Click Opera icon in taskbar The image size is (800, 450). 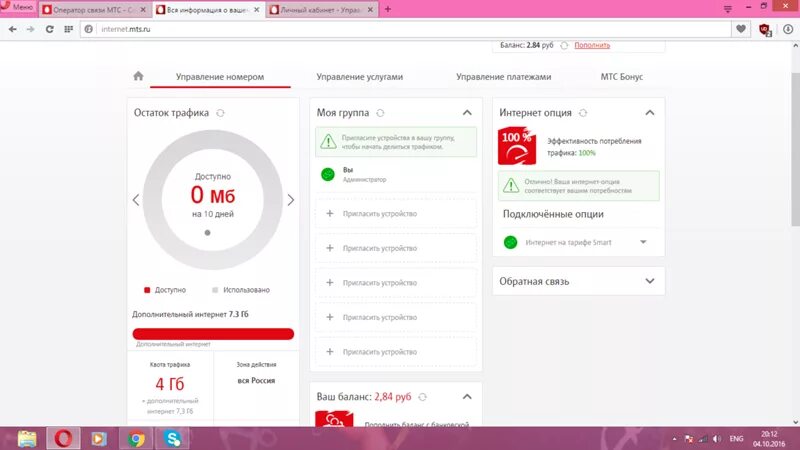[x=63, y=438]
